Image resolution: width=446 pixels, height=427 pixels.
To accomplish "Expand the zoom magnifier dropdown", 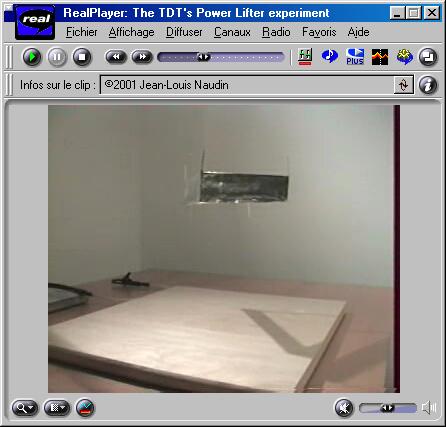I will [x=25, y=408].
